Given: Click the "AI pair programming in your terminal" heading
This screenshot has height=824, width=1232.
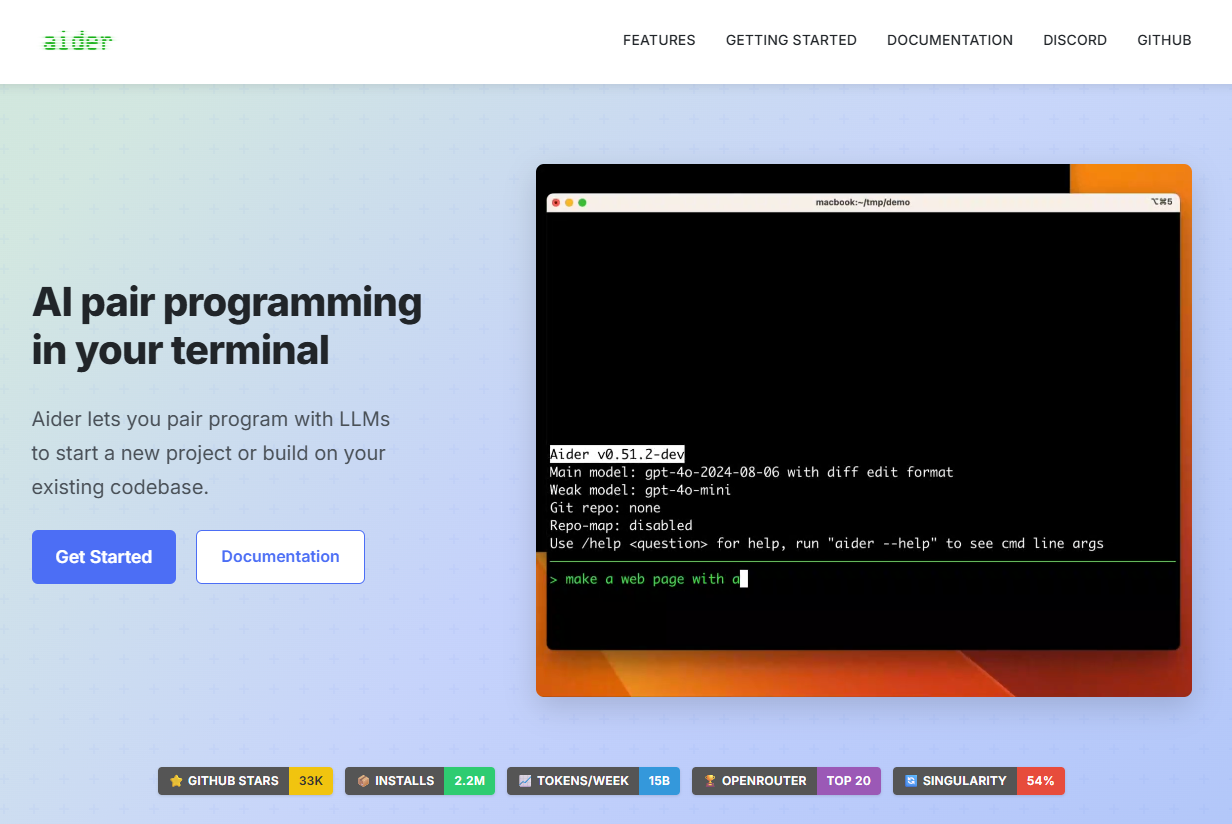Looking at the screenshot, I should 227,326.
